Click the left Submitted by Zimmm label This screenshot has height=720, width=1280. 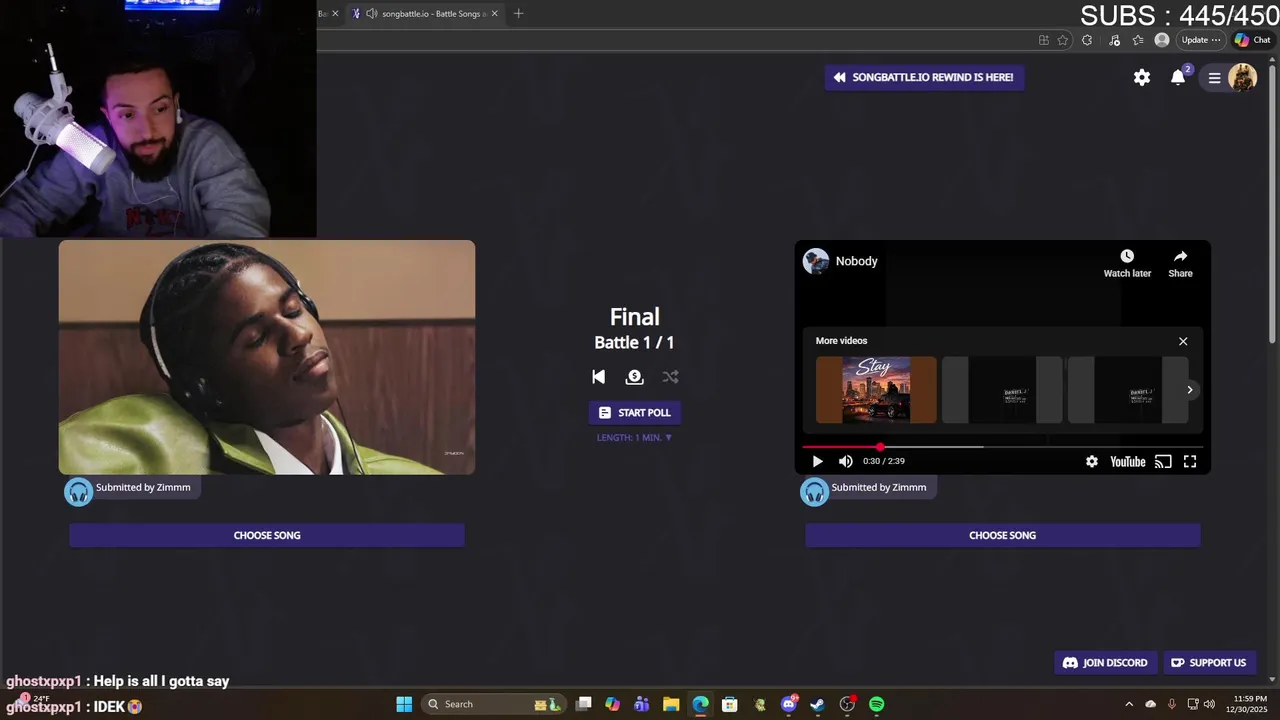pyautogui.click(x=143, y=488)
